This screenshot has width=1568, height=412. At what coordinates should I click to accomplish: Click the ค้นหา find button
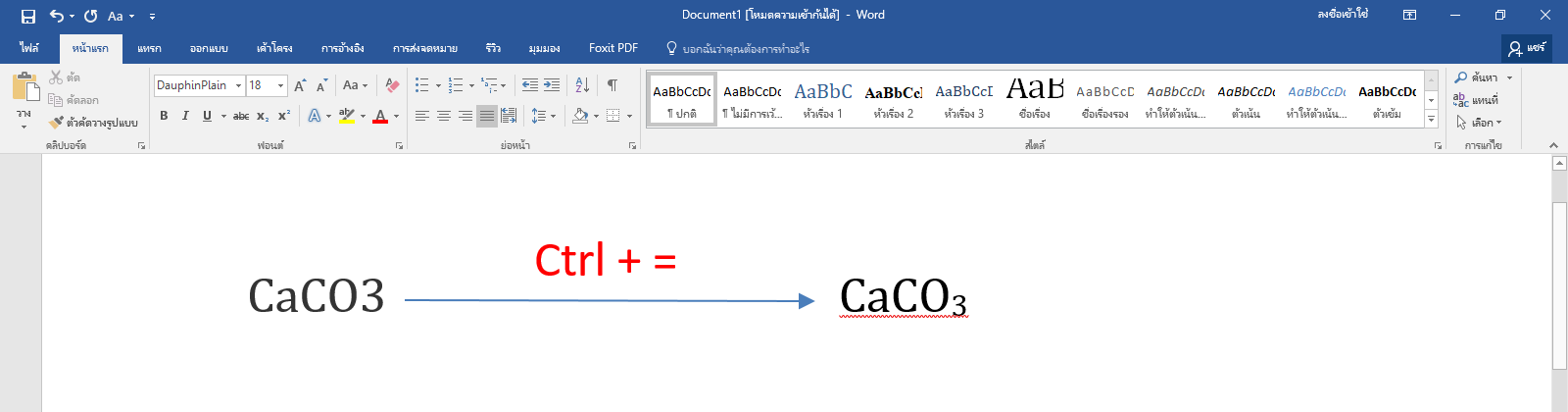click(1484, 77)
